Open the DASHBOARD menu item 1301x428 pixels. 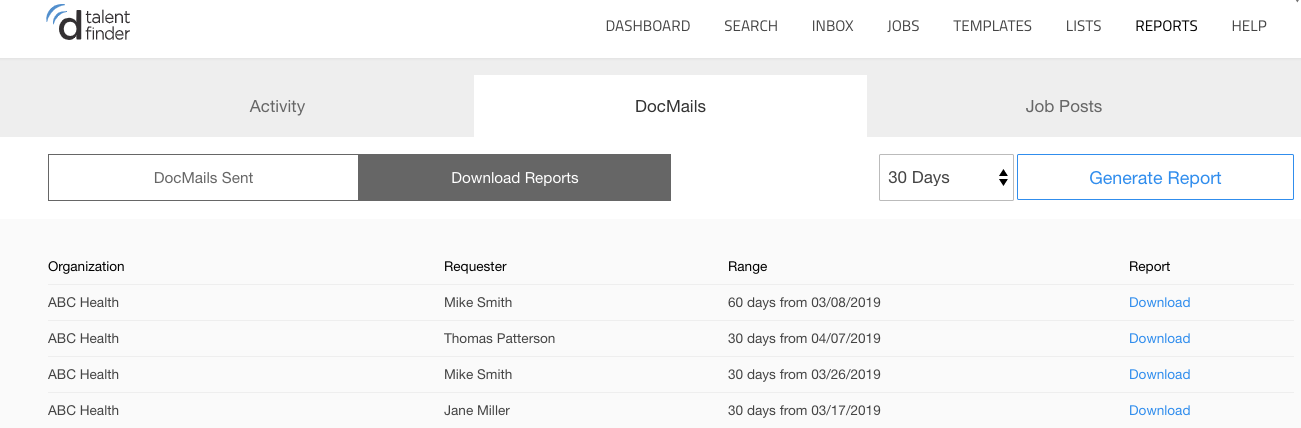pyautogui.click(x=648, y=26)
